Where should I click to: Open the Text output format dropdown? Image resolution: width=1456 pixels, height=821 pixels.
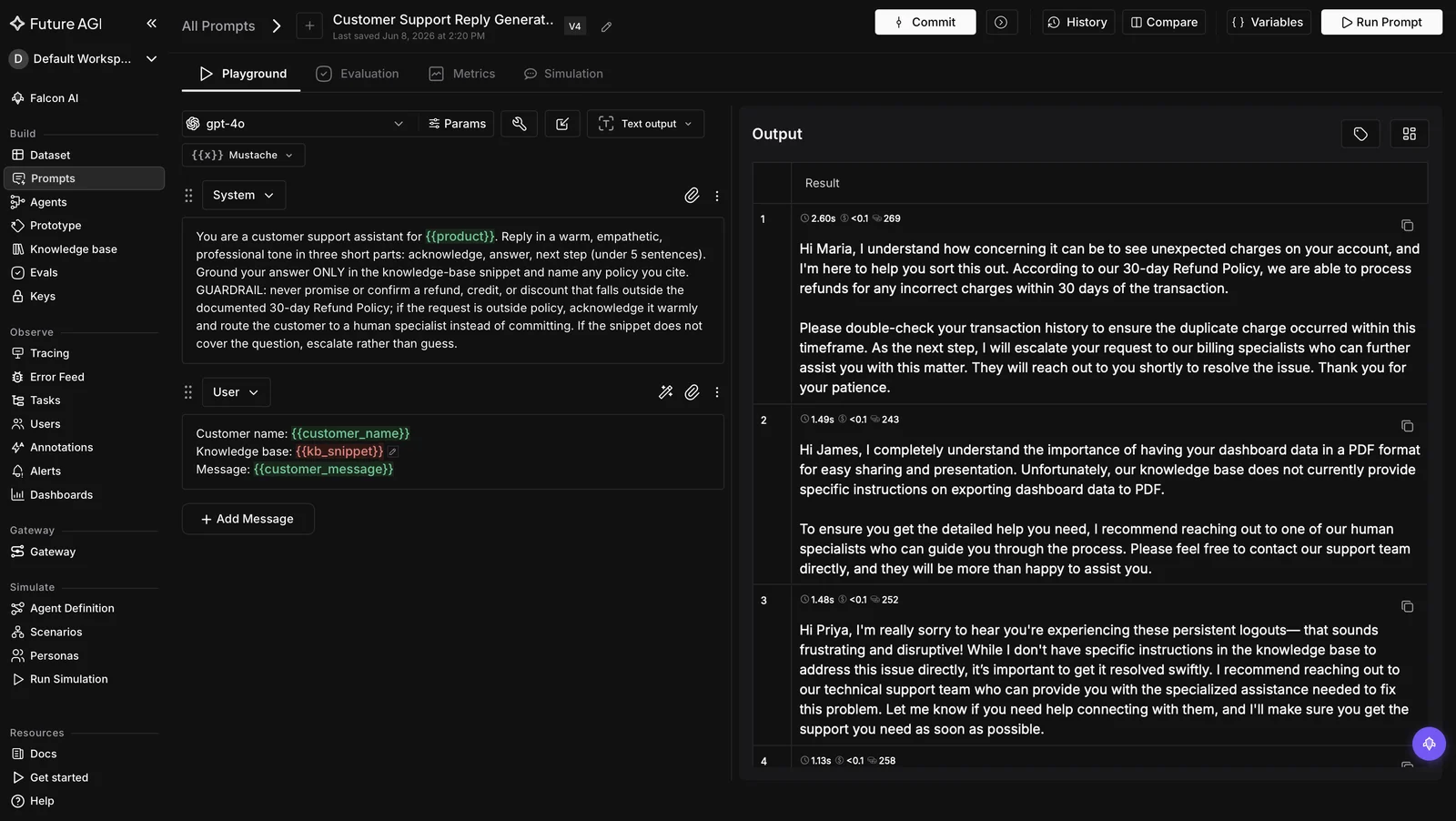(645, 124)
